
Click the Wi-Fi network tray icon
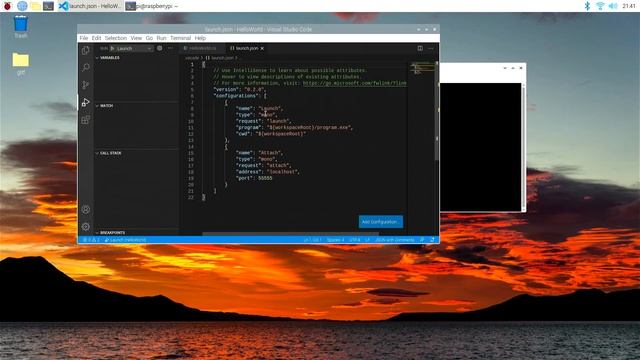[x=600, y=6]
